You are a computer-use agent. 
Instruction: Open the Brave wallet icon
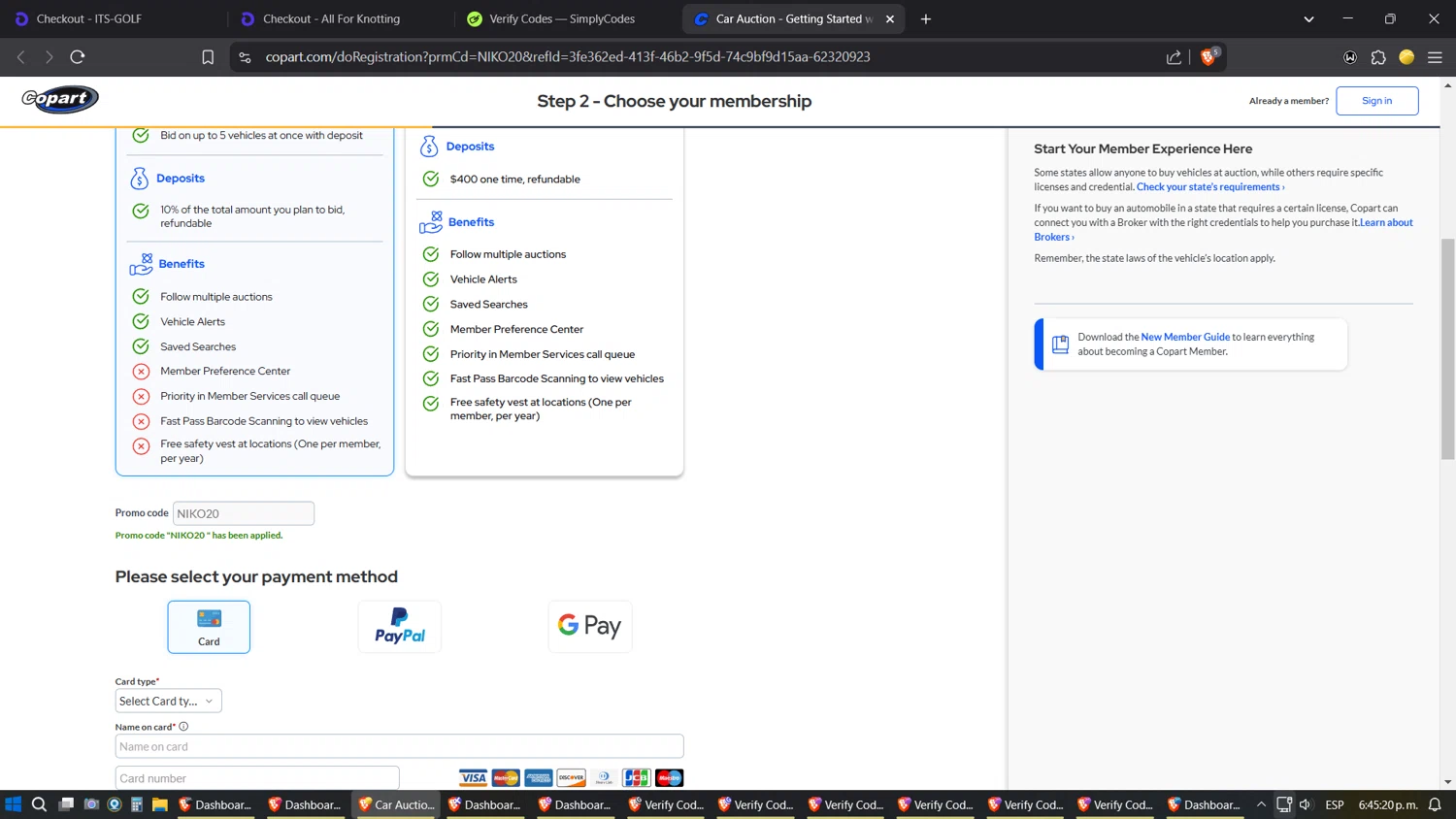[1350, 57]
